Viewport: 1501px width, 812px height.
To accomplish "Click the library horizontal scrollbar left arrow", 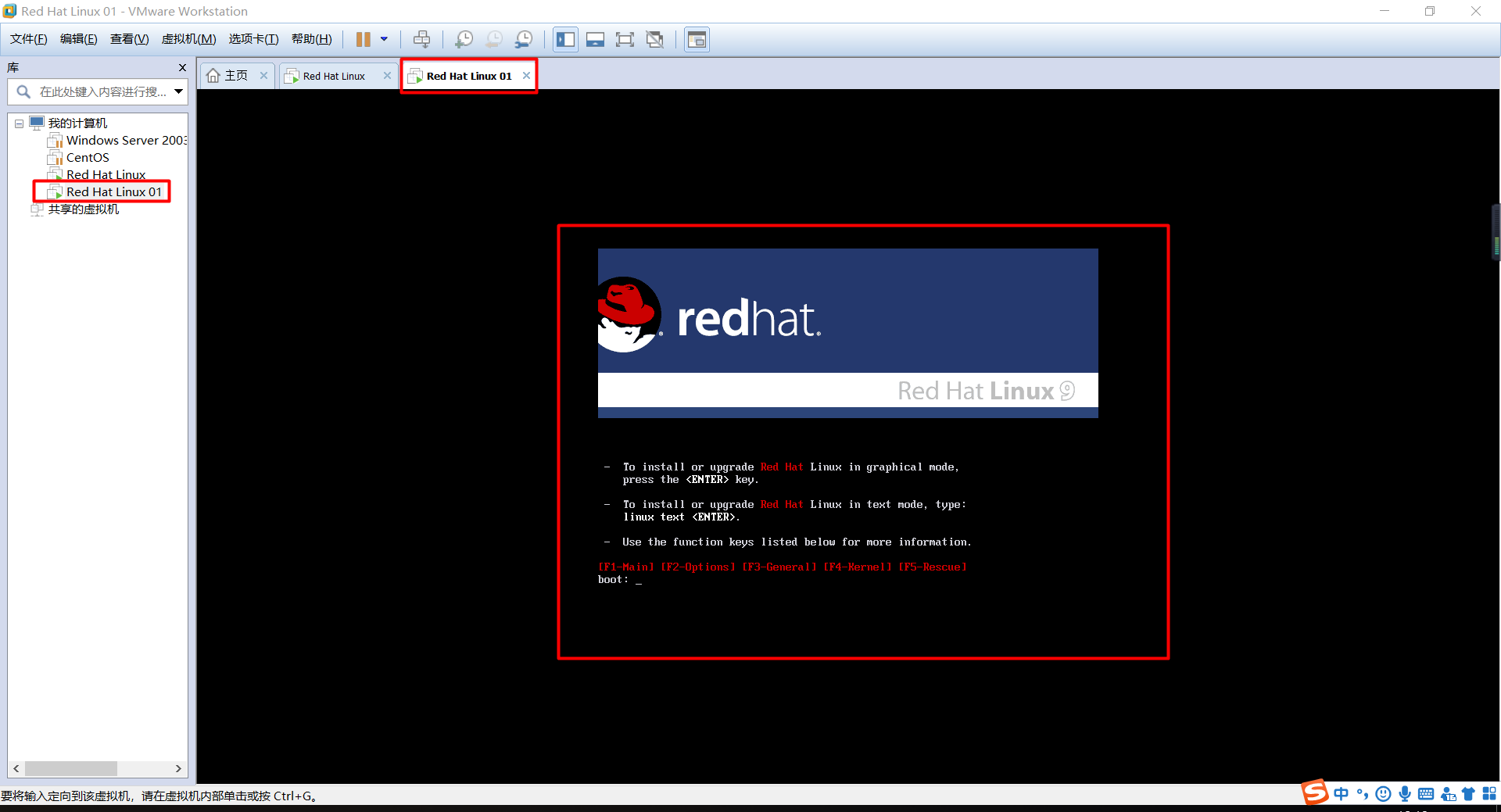I will (x=16, y=769).
